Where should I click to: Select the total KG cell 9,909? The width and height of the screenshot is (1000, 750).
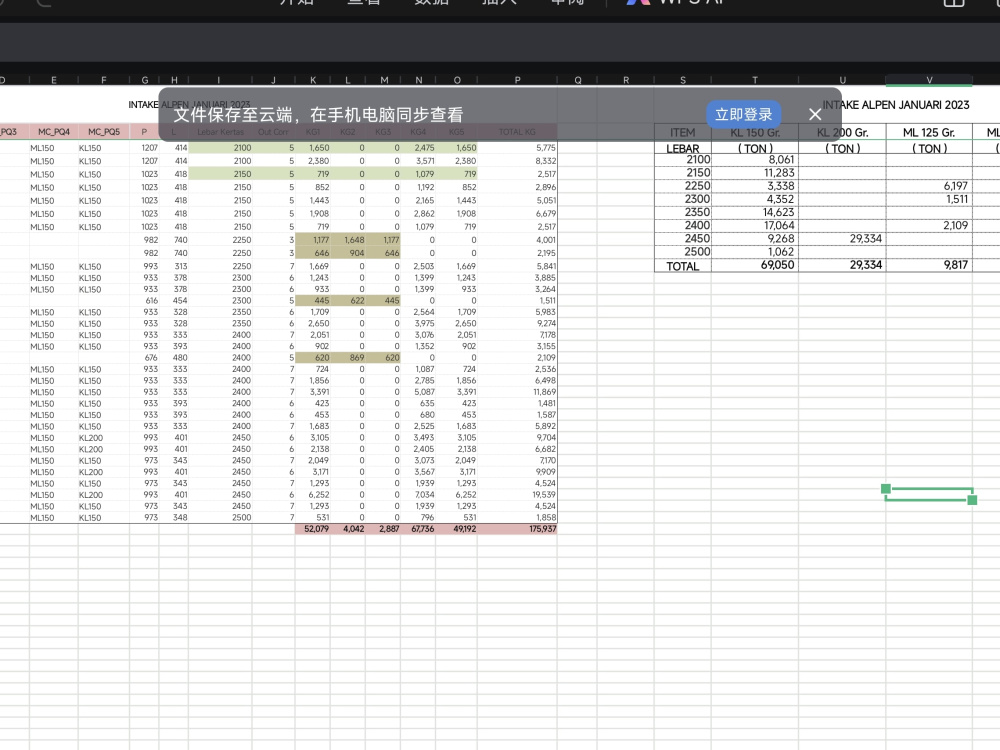pos(517,472)
